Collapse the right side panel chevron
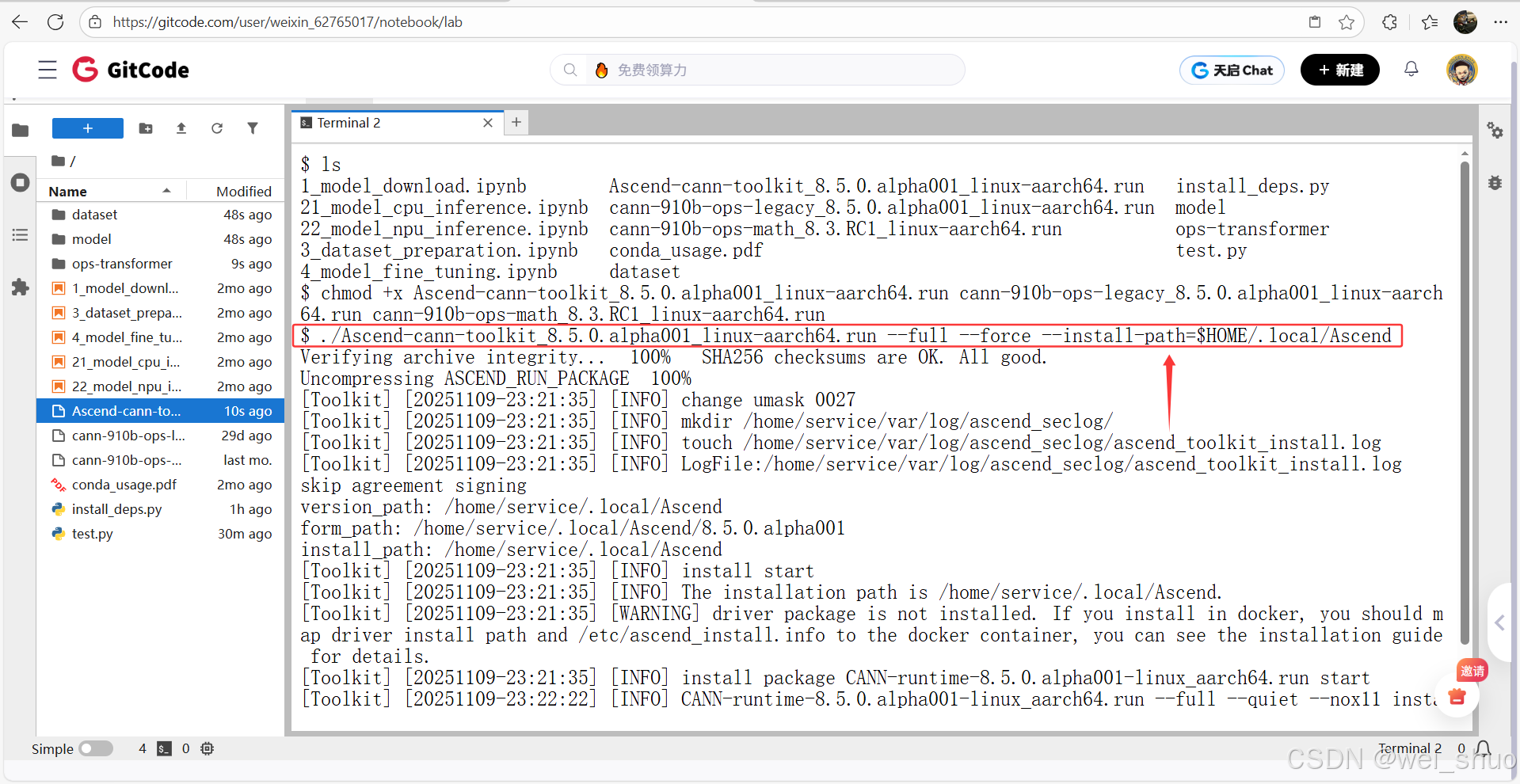The height and width of the screenshot is (784, 1520). [1500, 622]
